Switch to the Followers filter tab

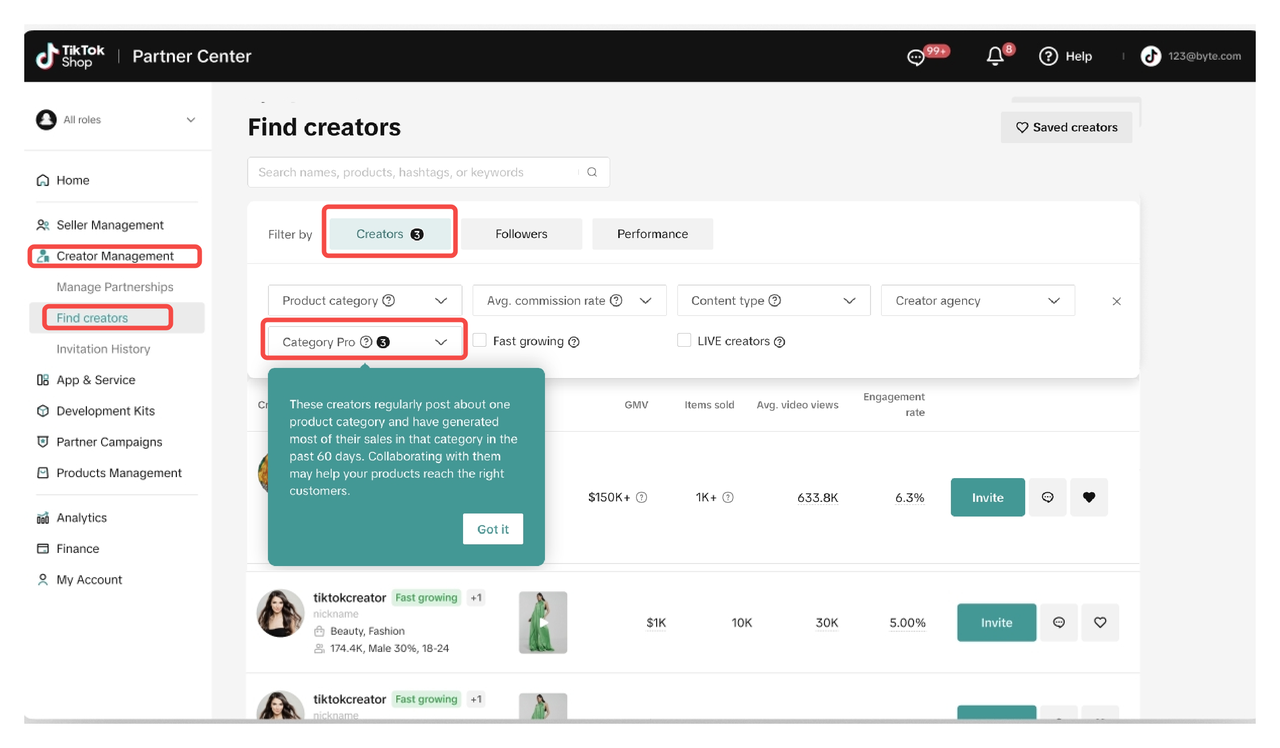tap(521, 234)
